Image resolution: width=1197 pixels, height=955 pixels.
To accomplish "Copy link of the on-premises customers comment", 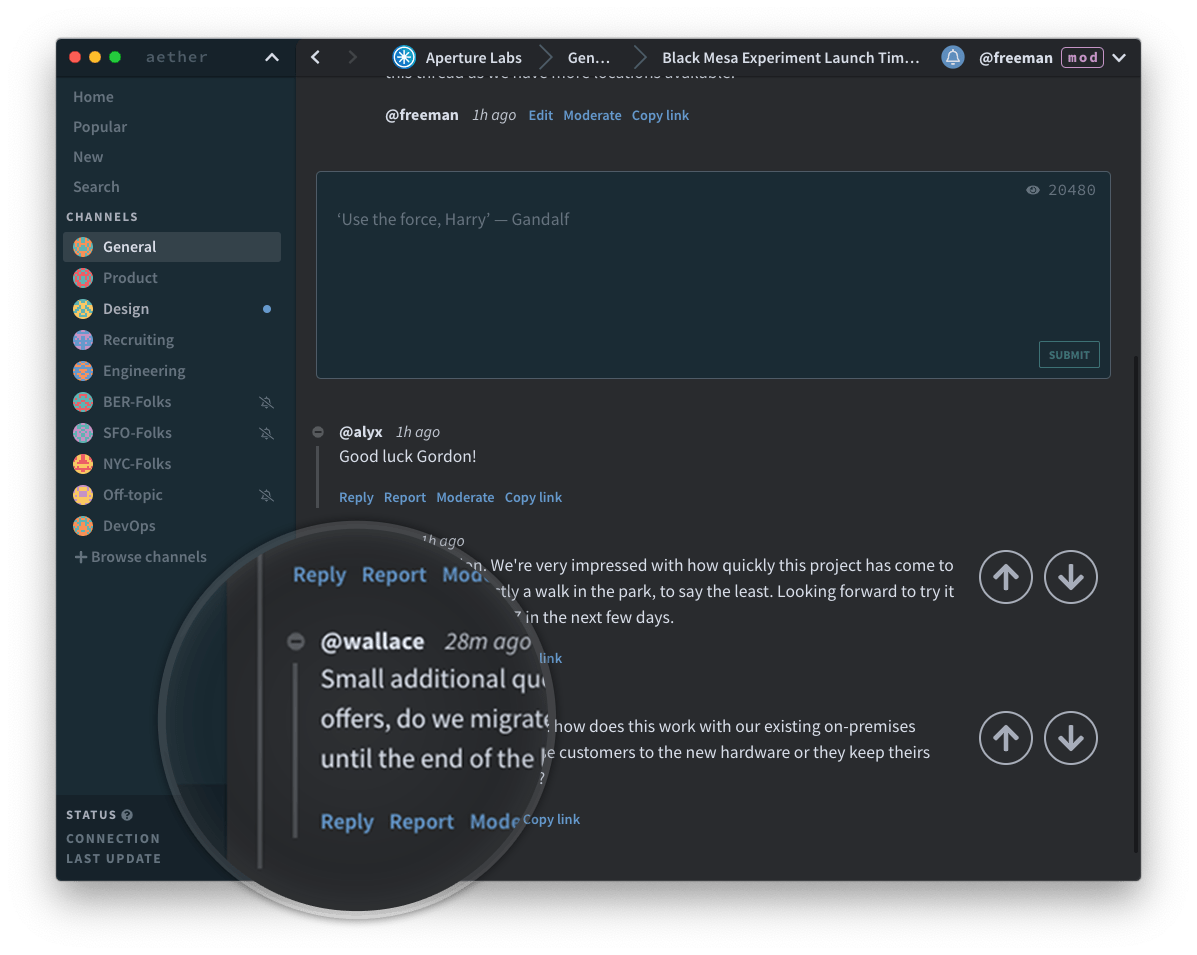I will point(551,819).
